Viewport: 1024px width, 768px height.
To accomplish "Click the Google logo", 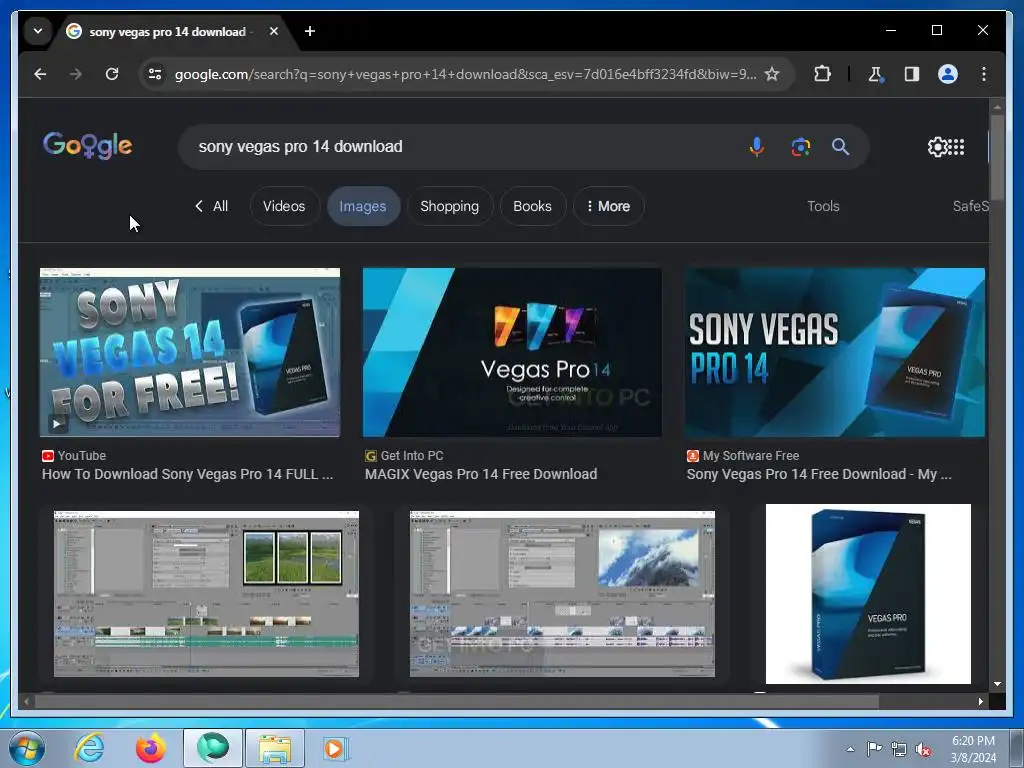I will click(x=88, y=146).
